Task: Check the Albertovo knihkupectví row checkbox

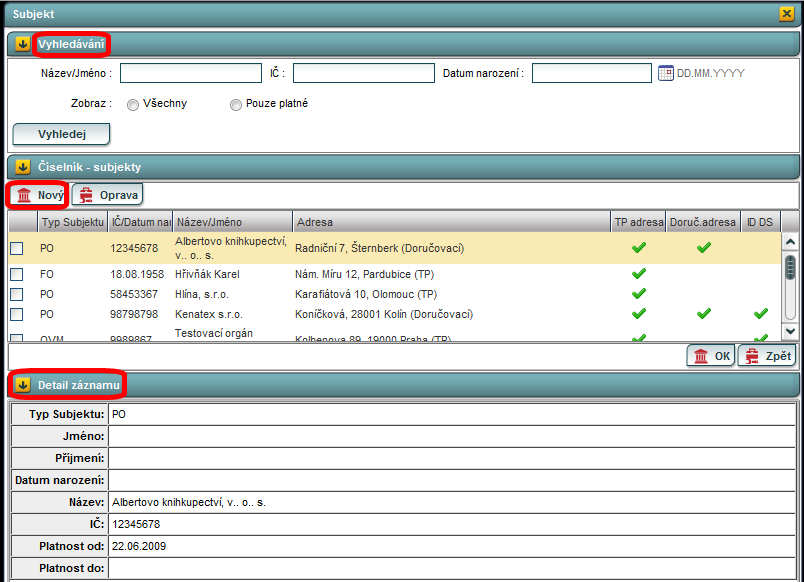Action: click(16, 248)
